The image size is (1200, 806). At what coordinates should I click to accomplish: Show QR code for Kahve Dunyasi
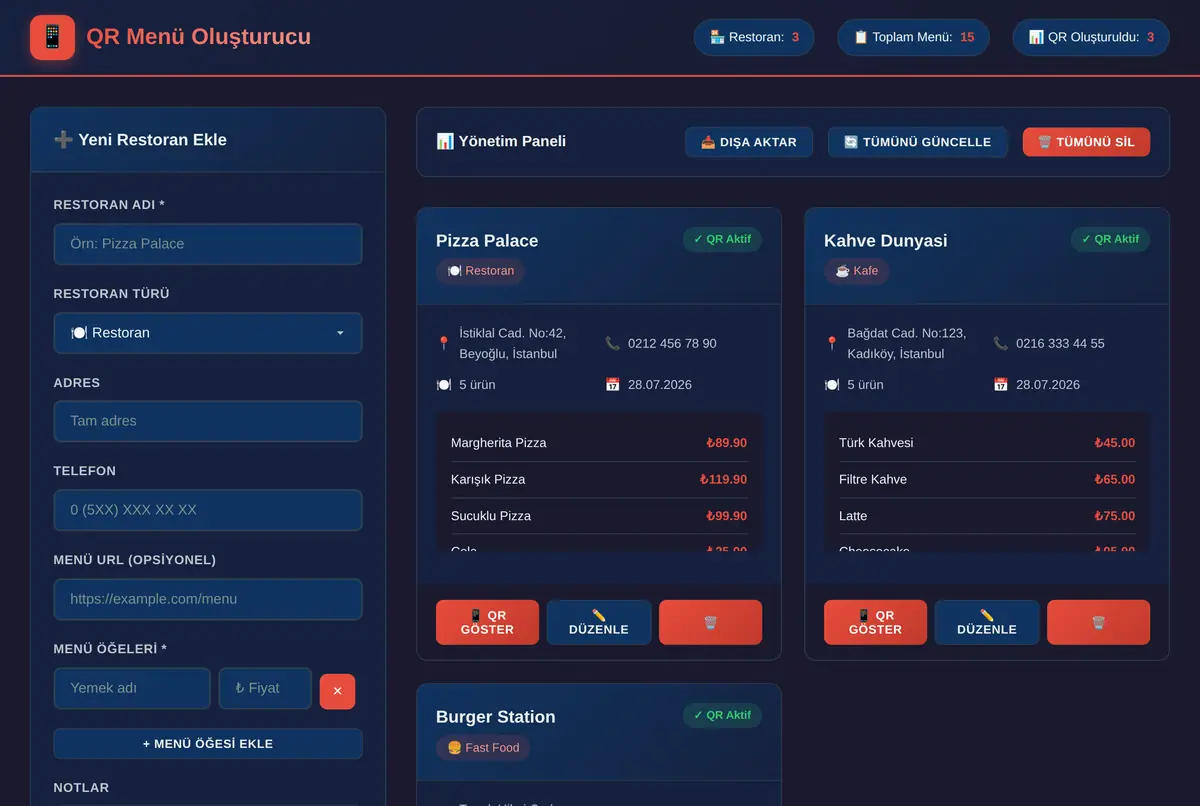[x=875, y=622]
